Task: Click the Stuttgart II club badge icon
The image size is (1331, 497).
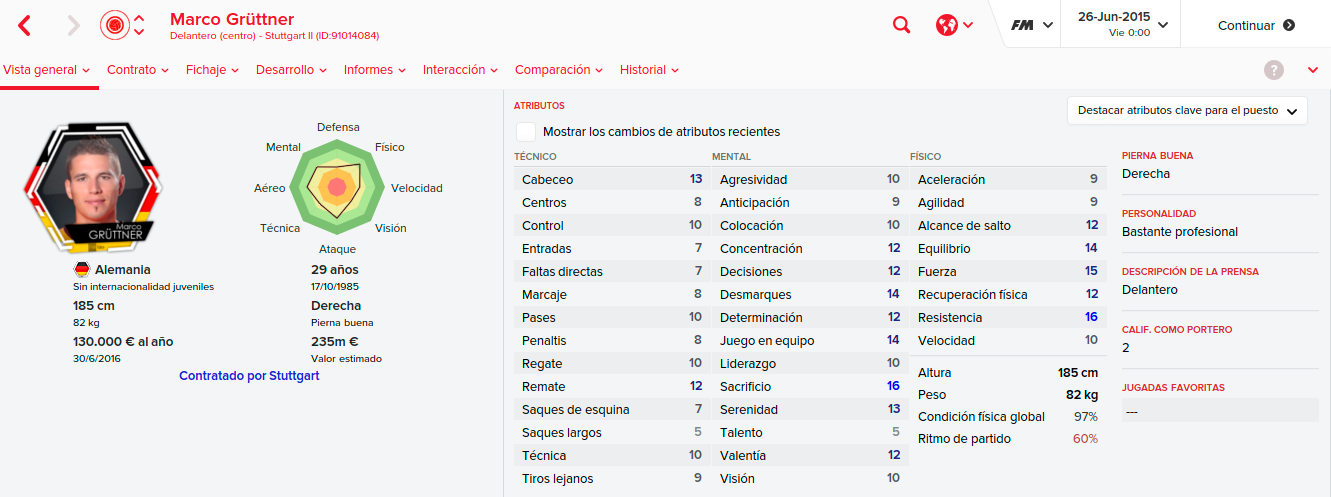Action: pos(115,25)
